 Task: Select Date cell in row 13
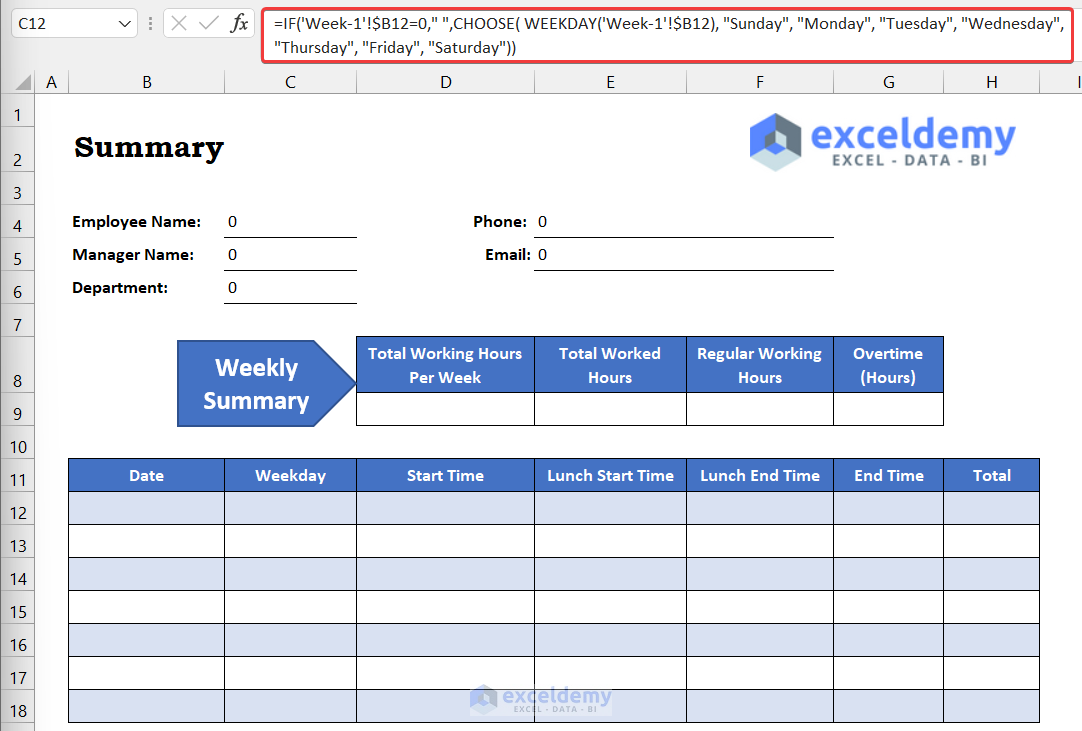(146, 541)
